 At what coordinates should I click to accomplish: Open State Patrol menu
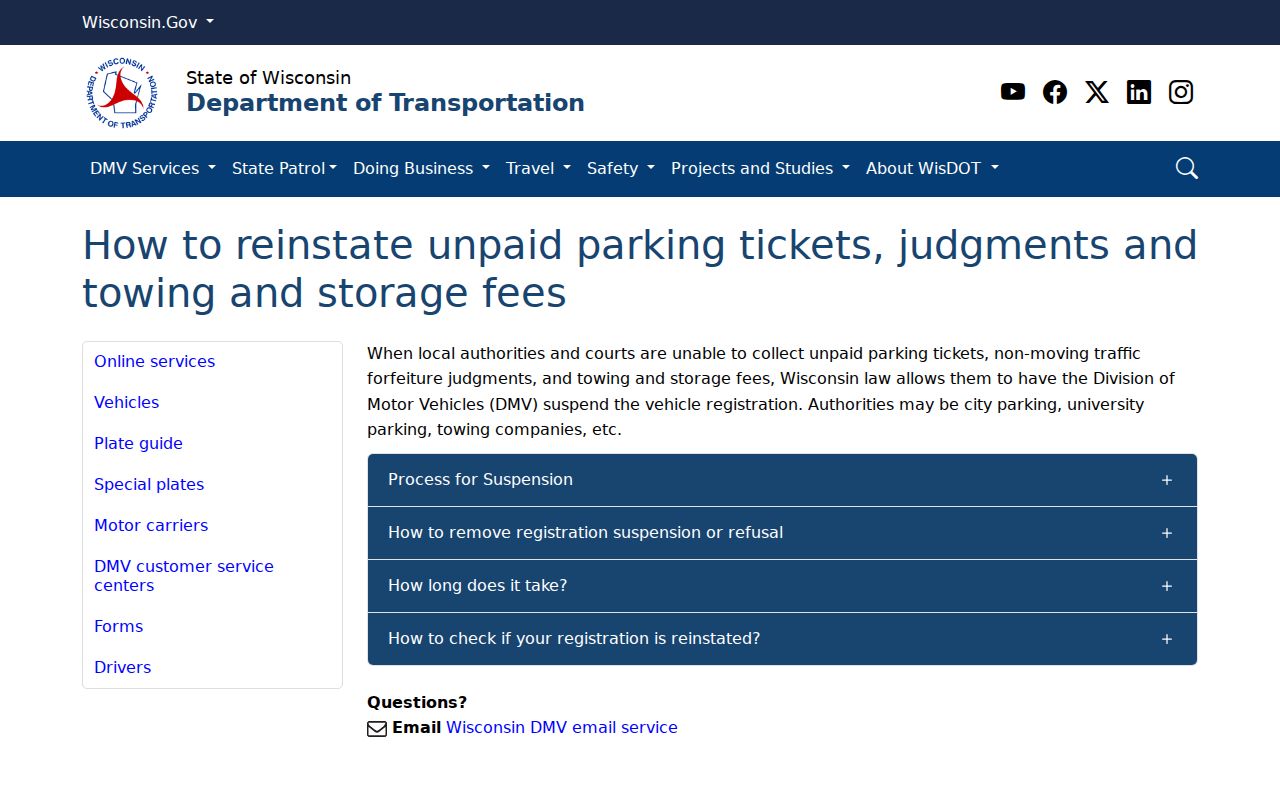point(284,168)
